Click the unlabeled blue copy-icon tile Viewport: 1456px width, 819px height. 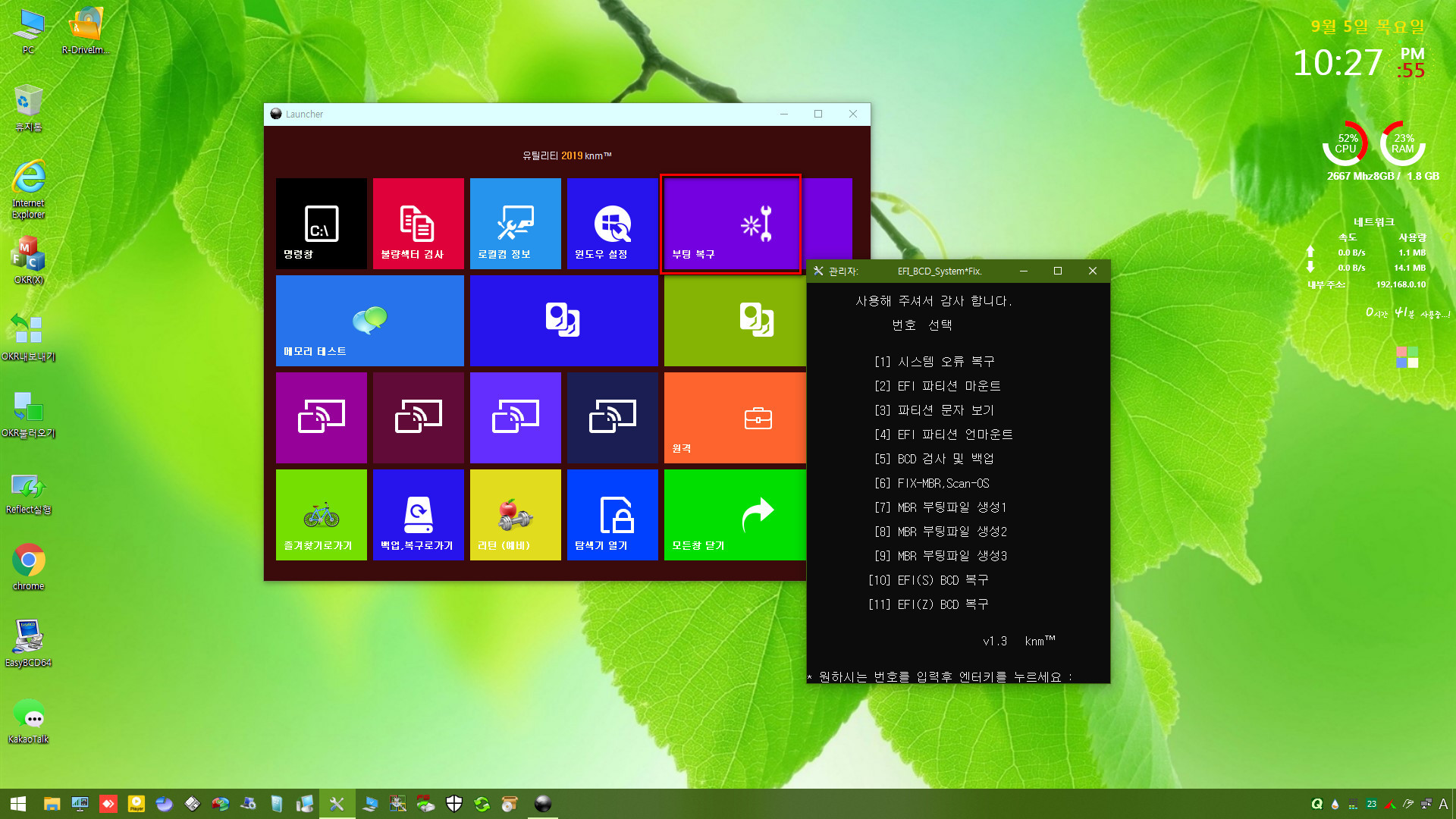coord(563,321)
